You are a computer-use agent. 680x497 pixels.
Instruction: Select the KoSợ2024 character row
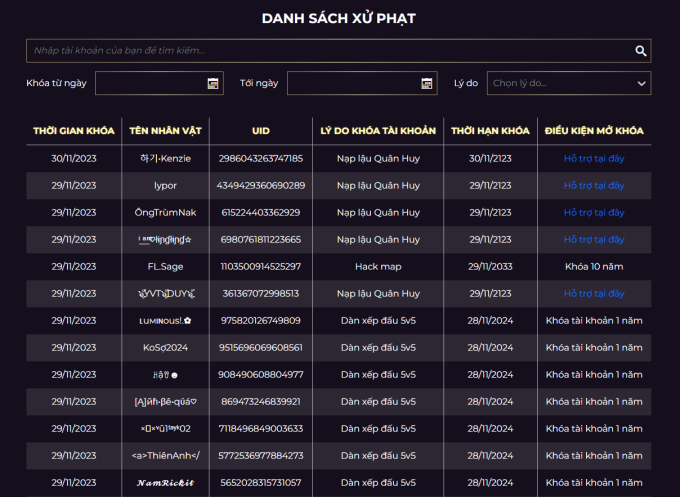tap(166, 348)
